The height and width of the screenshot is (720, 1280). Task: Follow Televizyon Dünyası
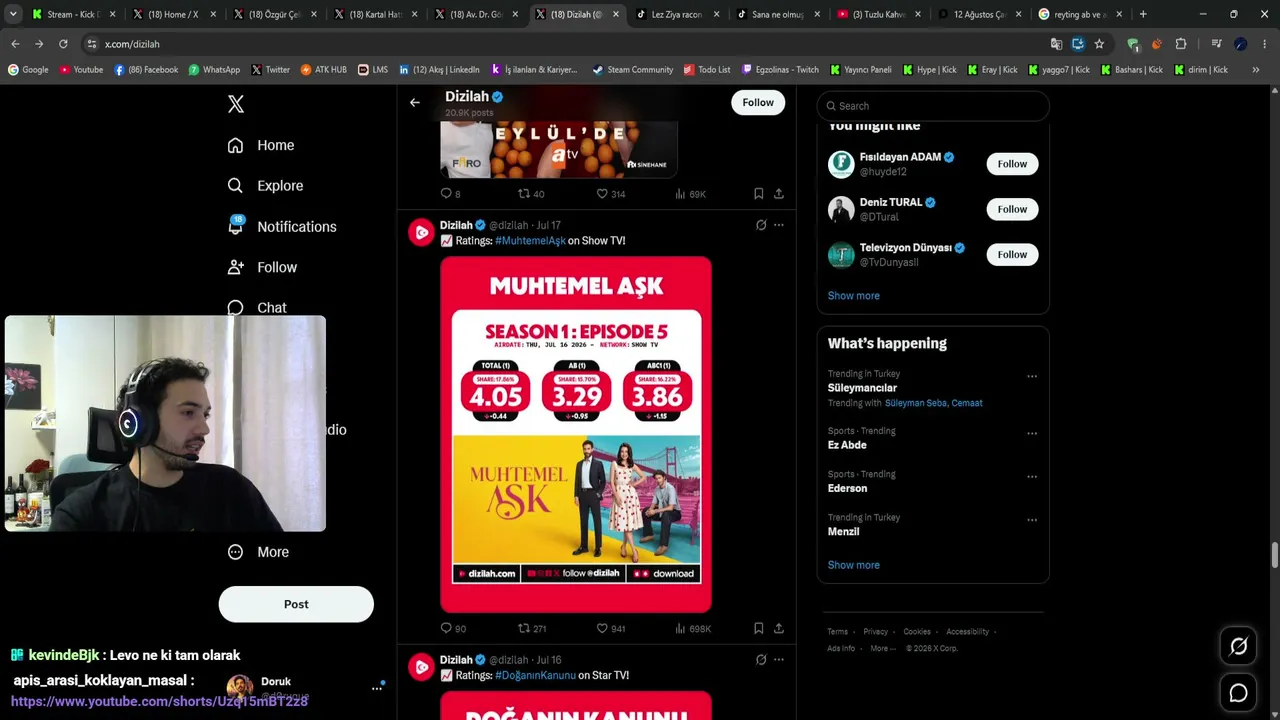click(x=1012, y=254)
